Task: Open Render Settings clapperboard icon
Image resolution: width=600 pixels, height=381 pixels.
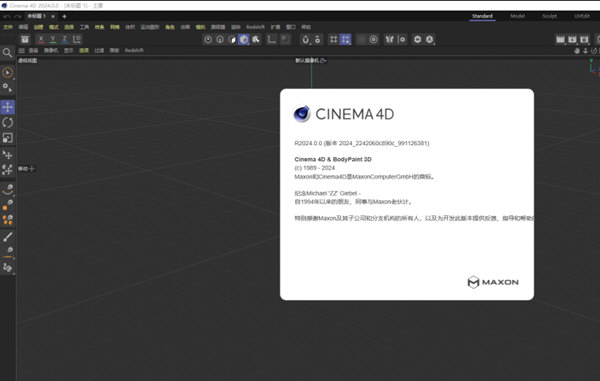Action: (x=584, y=39)
